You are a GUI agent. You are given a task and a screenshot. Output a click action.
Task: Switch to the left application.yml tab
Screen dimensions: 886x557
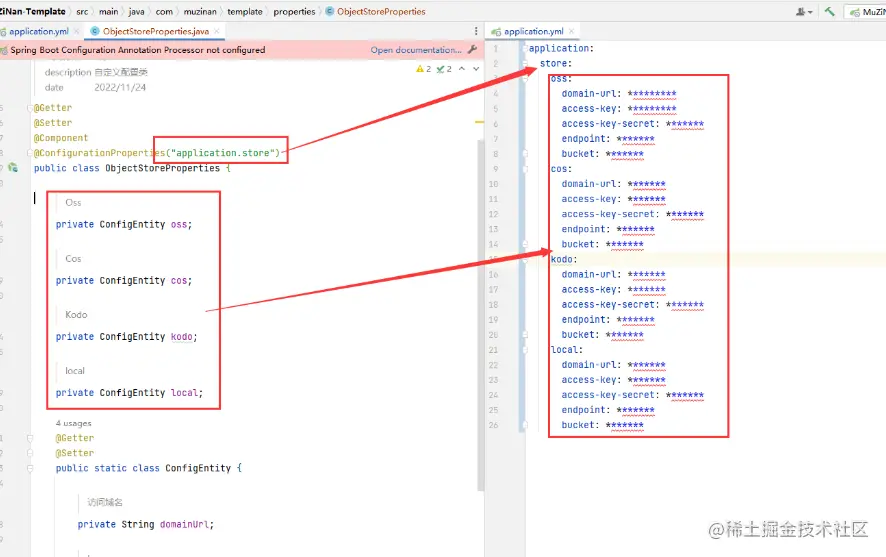38,31
